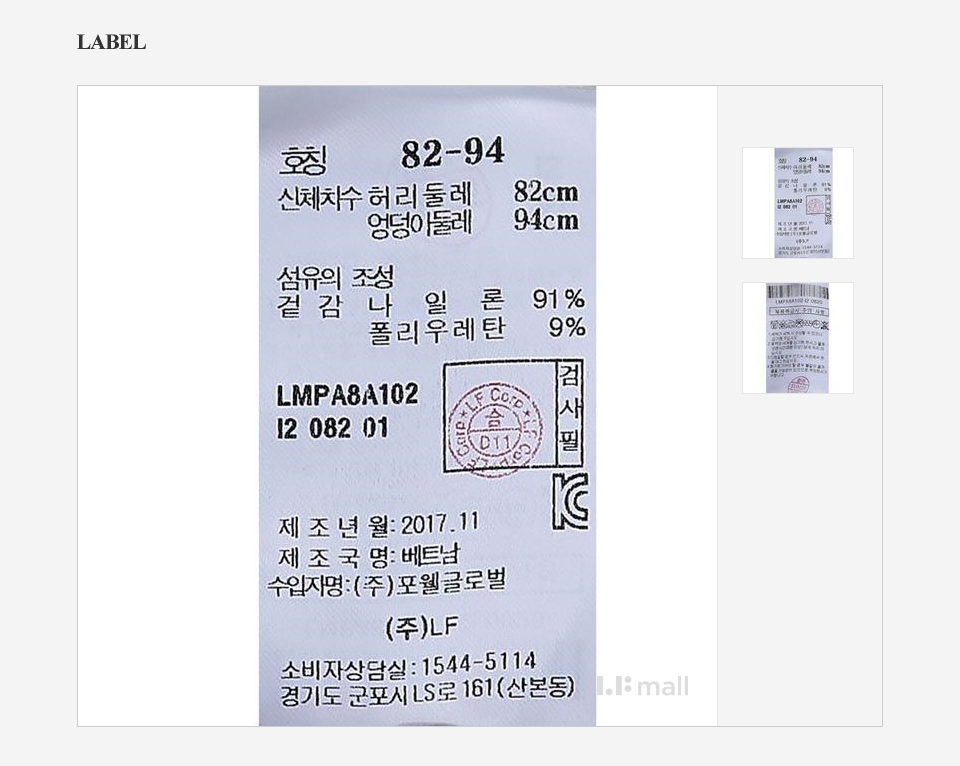960x766 pixels.
Task: Click the (주)LF company name text
Action: [422, 628]
